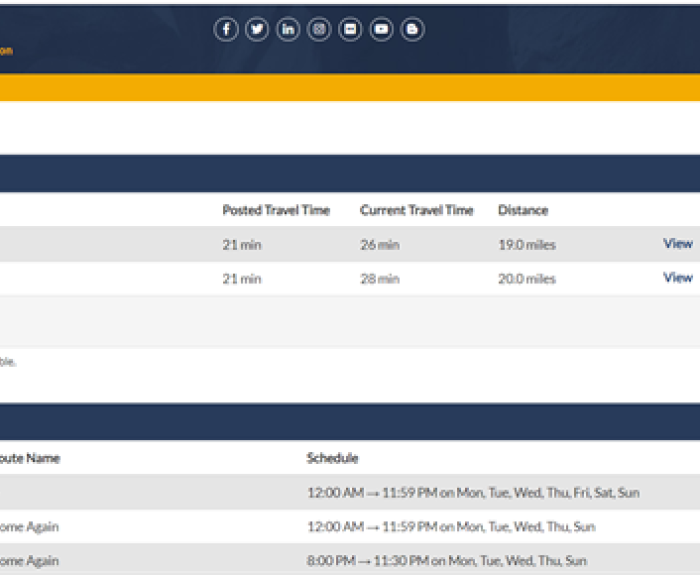Click the LinkedIn icon in header
This screenshot has height=575, width=700.
[288, 30]
